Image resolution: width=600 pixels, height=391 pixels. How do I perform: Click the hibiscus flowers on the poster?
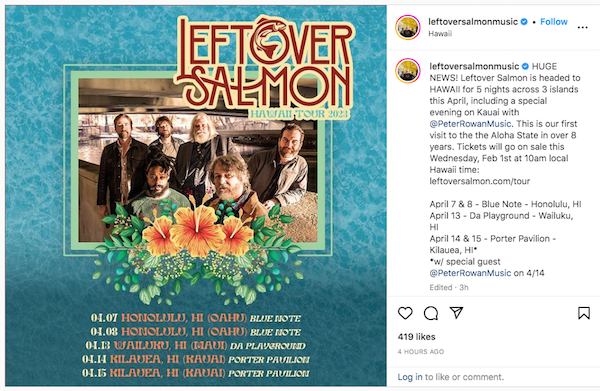(x=197, y=231)
